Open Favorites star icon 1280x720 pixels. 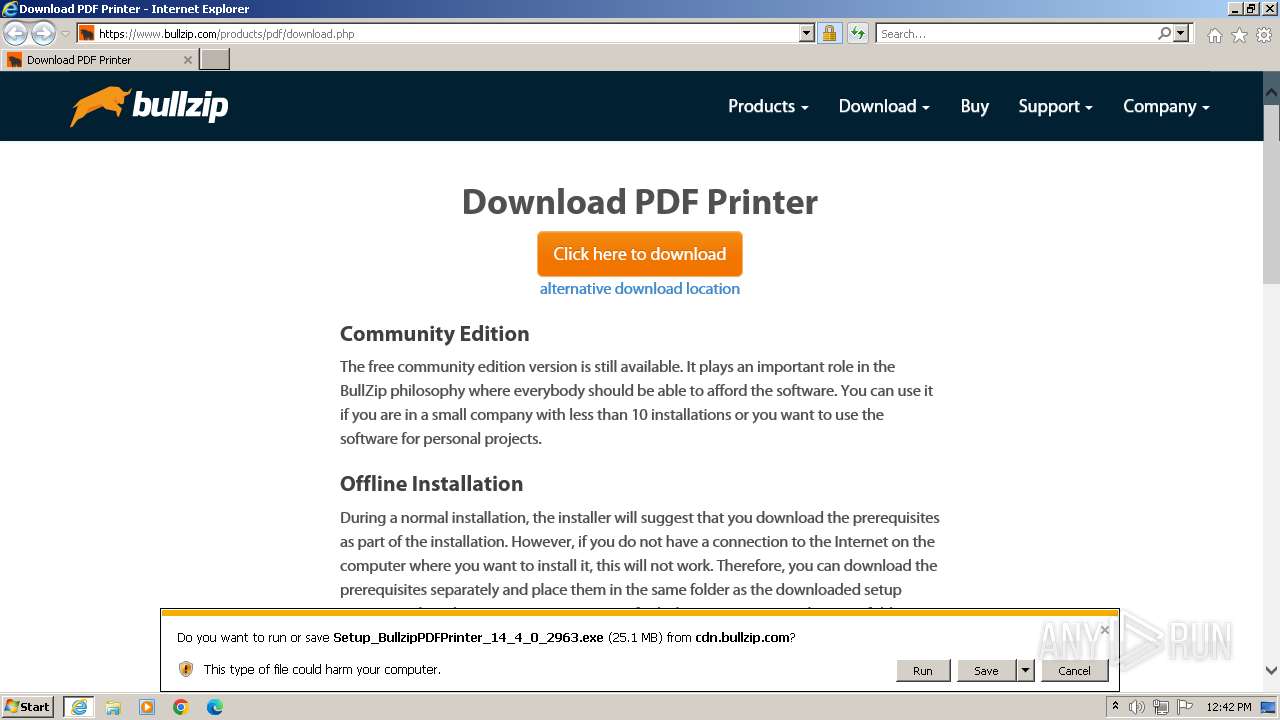(x=1239, y=35)
